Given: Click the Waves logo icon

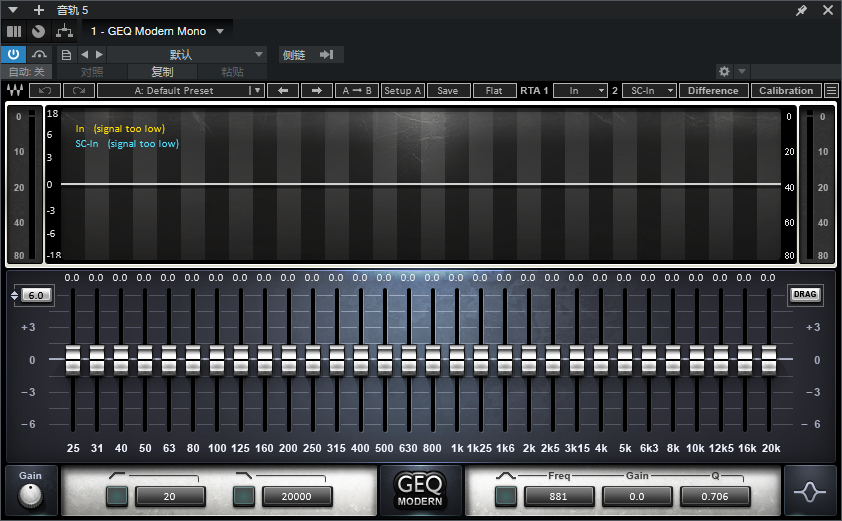Looking at the screenshot, I should 15,91.
